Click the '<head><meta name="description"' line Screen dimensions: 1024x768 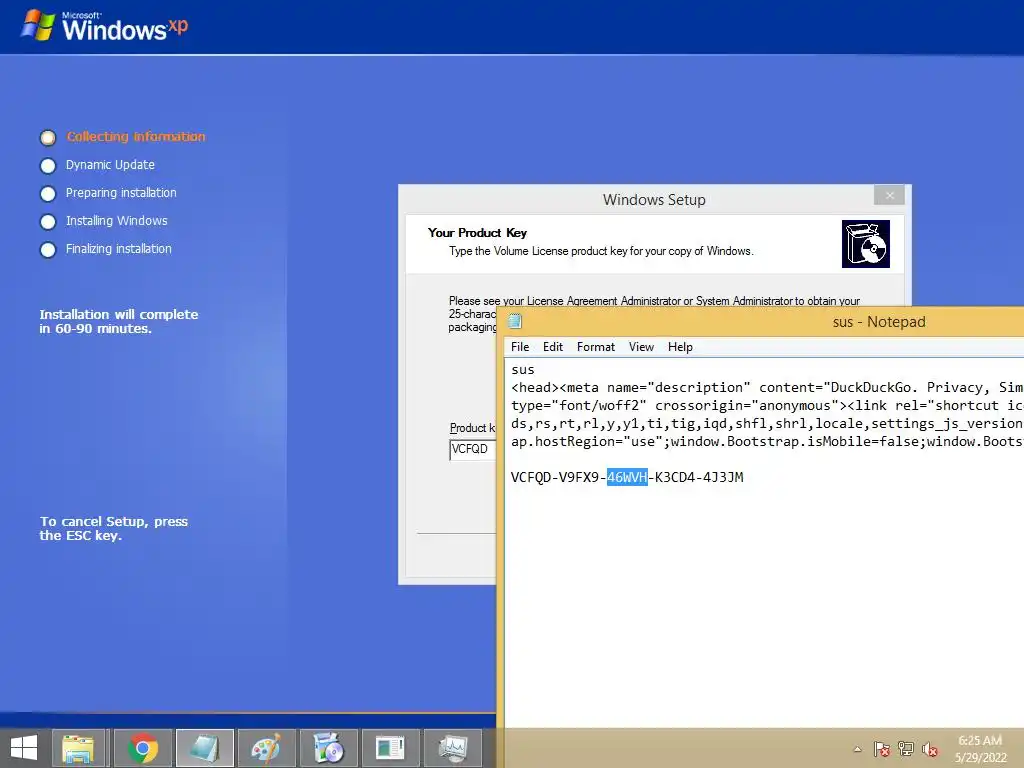tap(767, 388)
